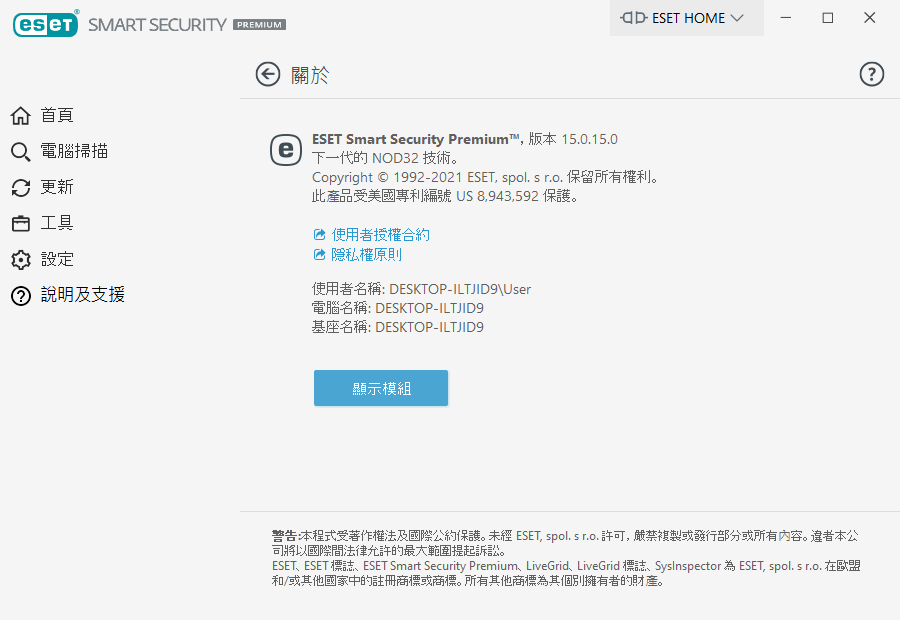
Task: Click the ESET logo in title bar
Action: click(x=45, y=25)
